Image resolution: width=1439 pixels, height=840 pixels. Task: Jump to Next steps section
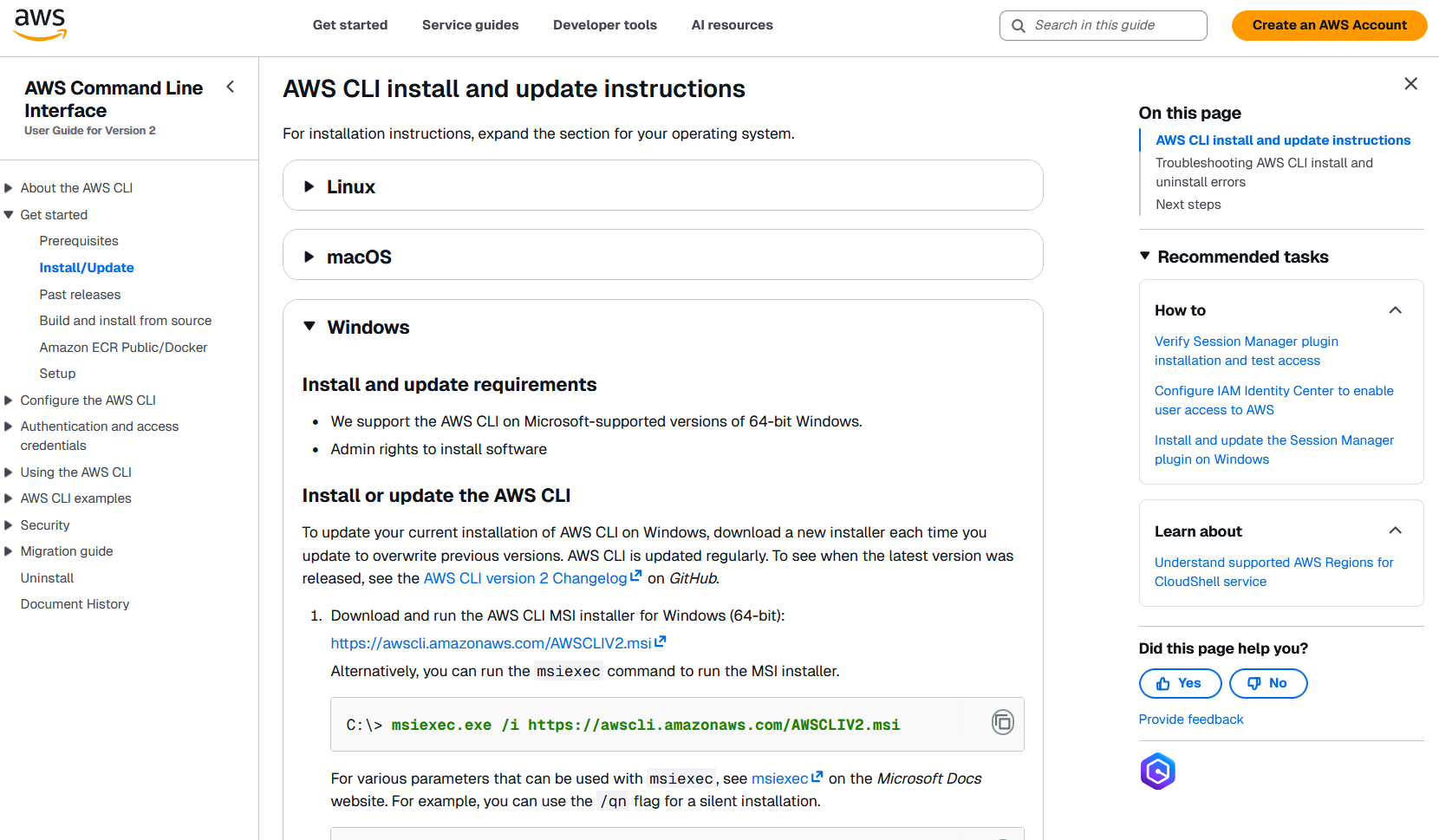click(1188, 205)
